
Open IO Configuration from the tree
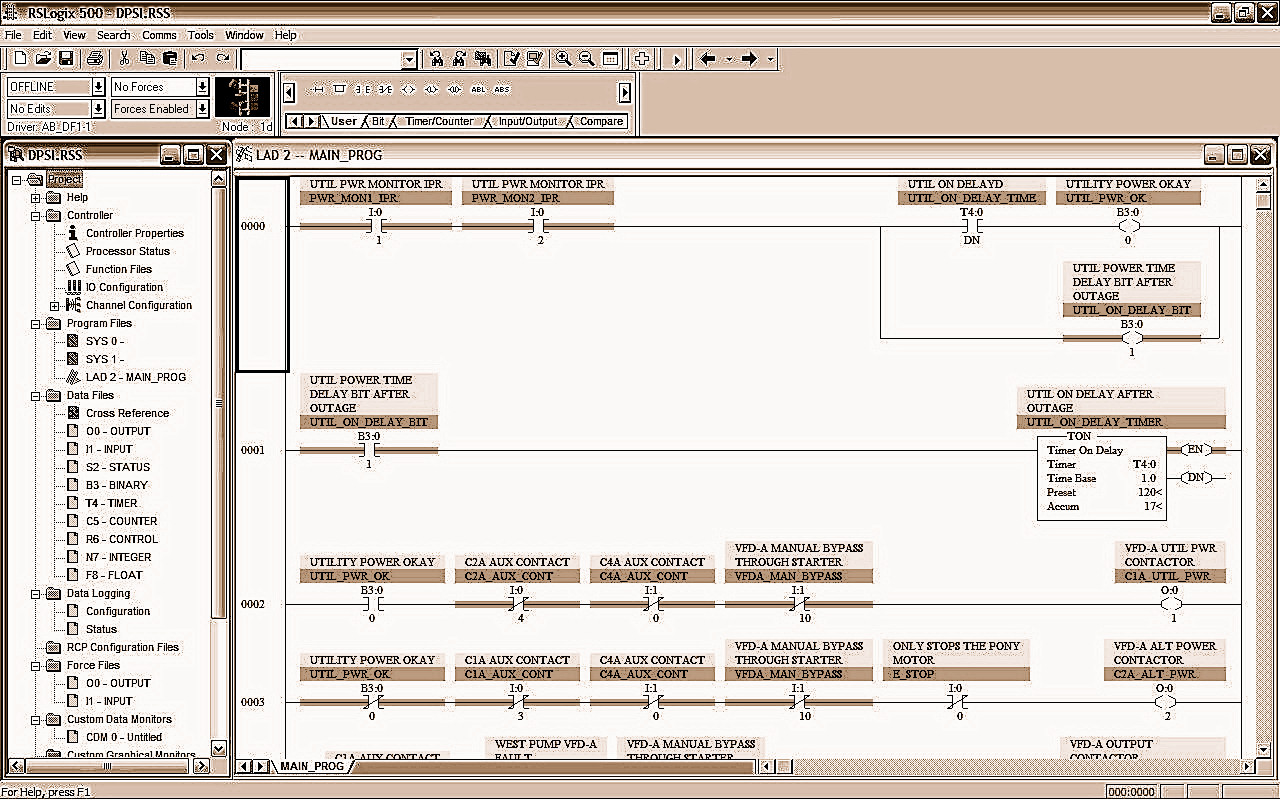pos(124,287)
